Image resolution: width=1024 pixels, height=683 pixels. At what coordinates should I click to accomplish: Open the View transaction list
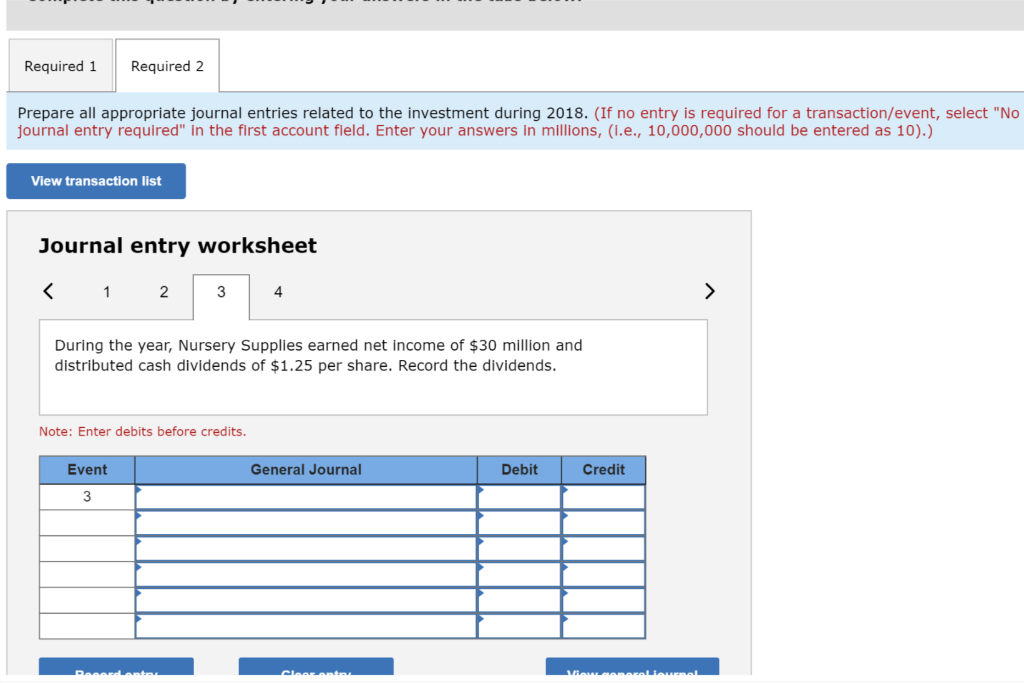coord(95,181)
